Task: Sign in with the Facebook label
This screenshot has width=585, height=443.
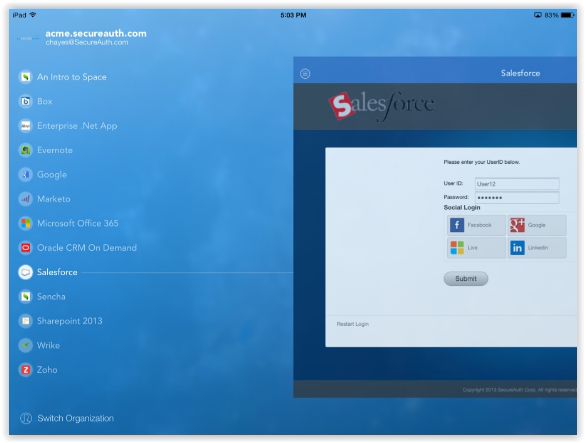Action: click(479, 225)
